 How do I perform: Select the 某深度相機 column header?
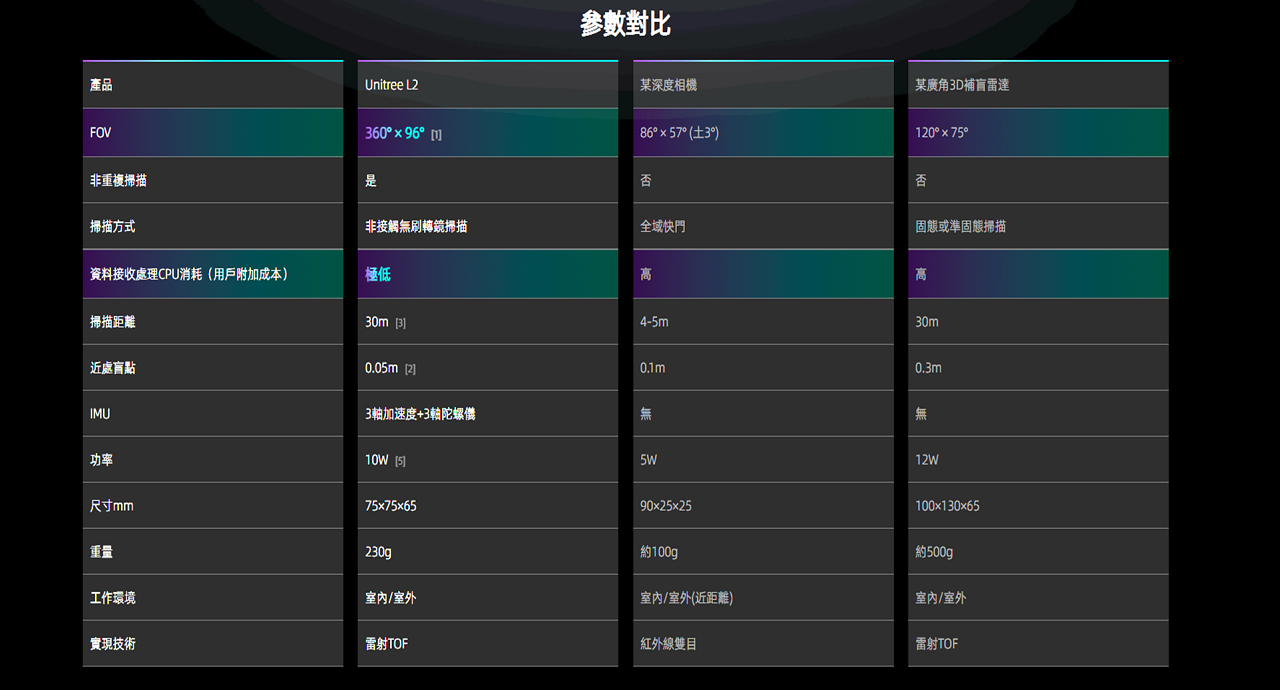tap(668, 85)
